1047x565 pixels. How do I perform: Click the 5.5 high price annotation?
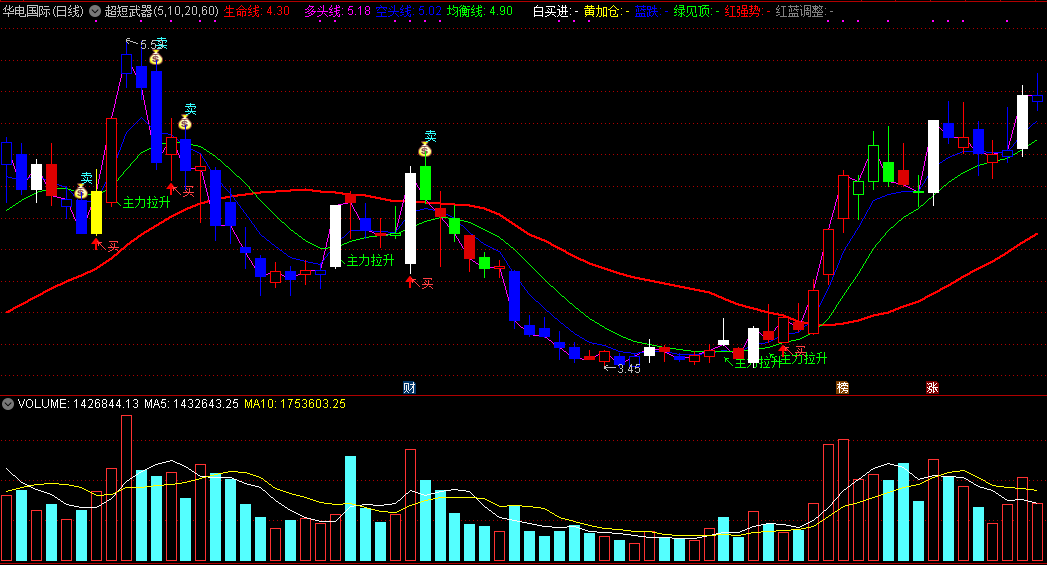(x=148, y=45)
